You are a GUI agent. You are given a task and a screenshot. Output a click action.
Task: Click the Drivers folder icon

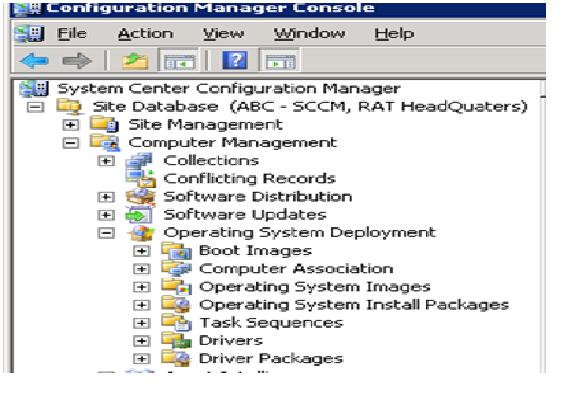[177, 340]
